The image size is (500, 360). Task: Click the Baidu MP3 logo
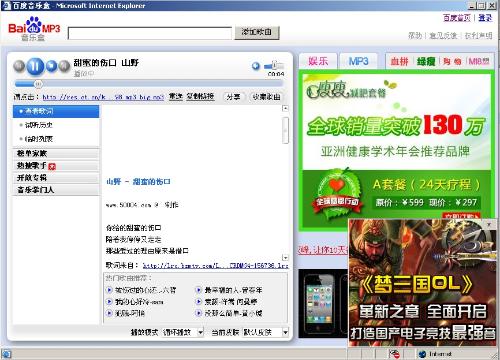tap(33, 30)
